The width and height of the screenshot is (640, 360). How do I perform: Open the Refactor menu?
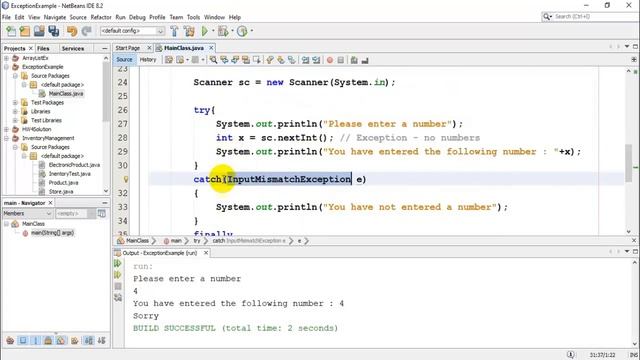click(101, 17)
